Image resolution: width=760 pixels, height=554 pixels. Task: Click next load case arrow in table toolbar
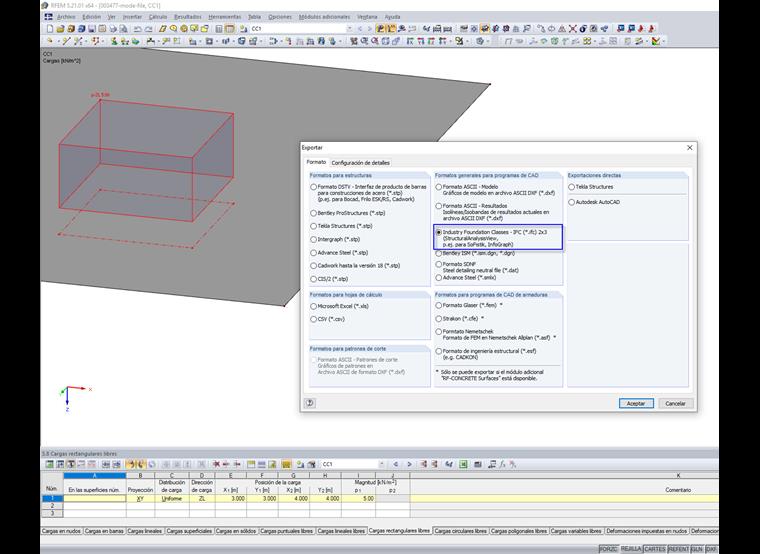pyautogui.click(x=409, y=464)
